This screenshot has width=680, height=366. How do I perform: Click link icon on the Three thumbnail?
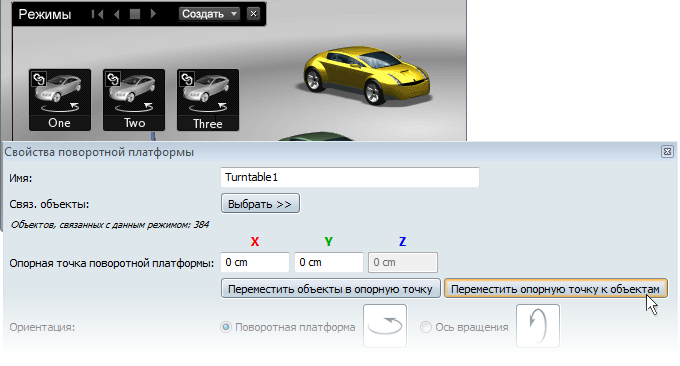(187, 79)
